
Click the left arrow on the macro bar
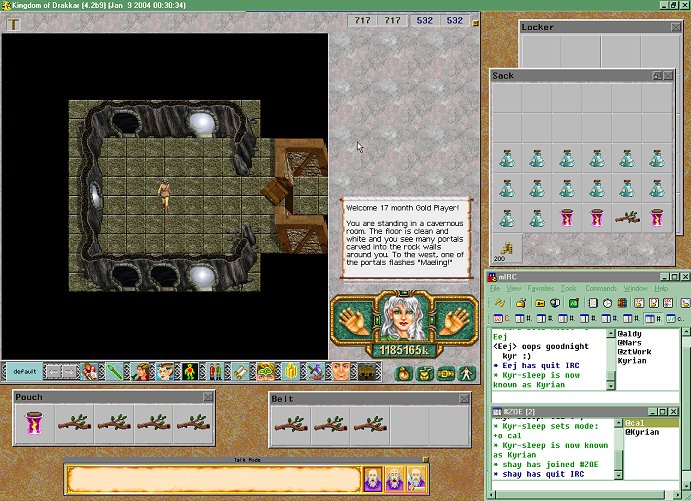(54, 372)
